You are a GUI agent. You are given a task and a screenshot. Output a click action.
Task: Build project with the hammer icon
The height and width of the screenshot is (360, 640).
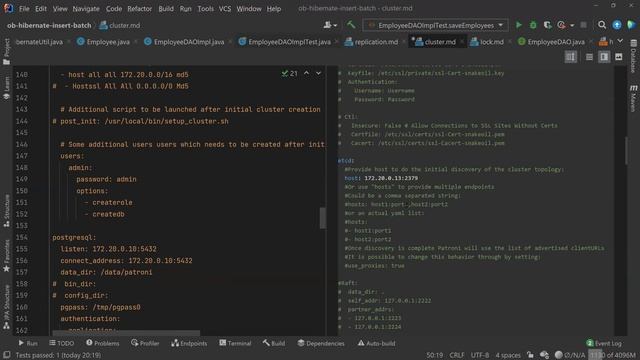[x=351, y=25]
